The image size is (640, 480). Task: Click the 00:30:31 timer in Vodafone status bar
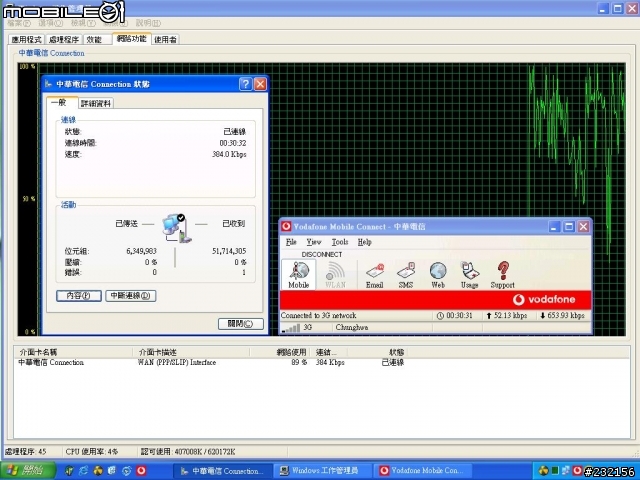[455, 316]
